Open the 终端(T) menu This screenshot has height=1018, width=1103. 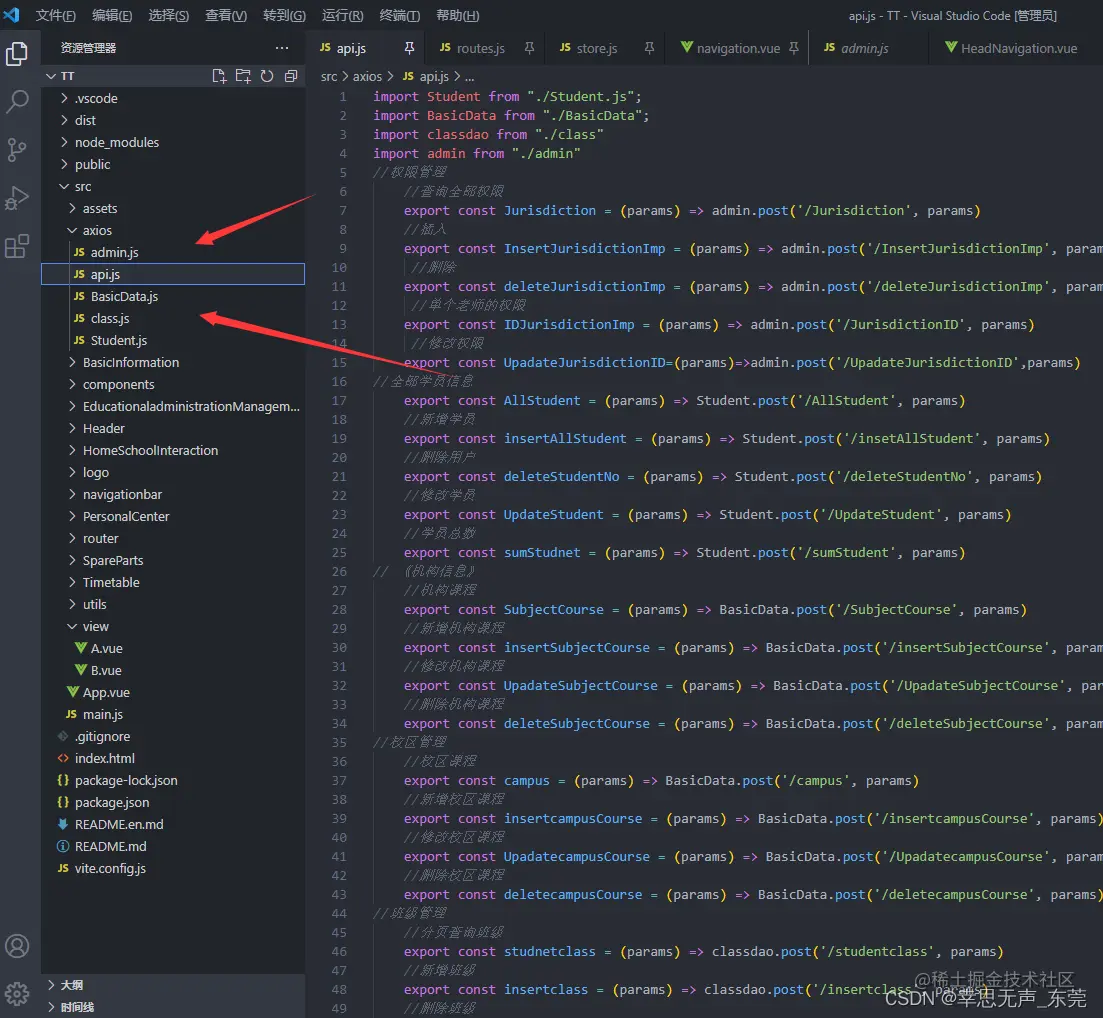(x=400, y=15)
